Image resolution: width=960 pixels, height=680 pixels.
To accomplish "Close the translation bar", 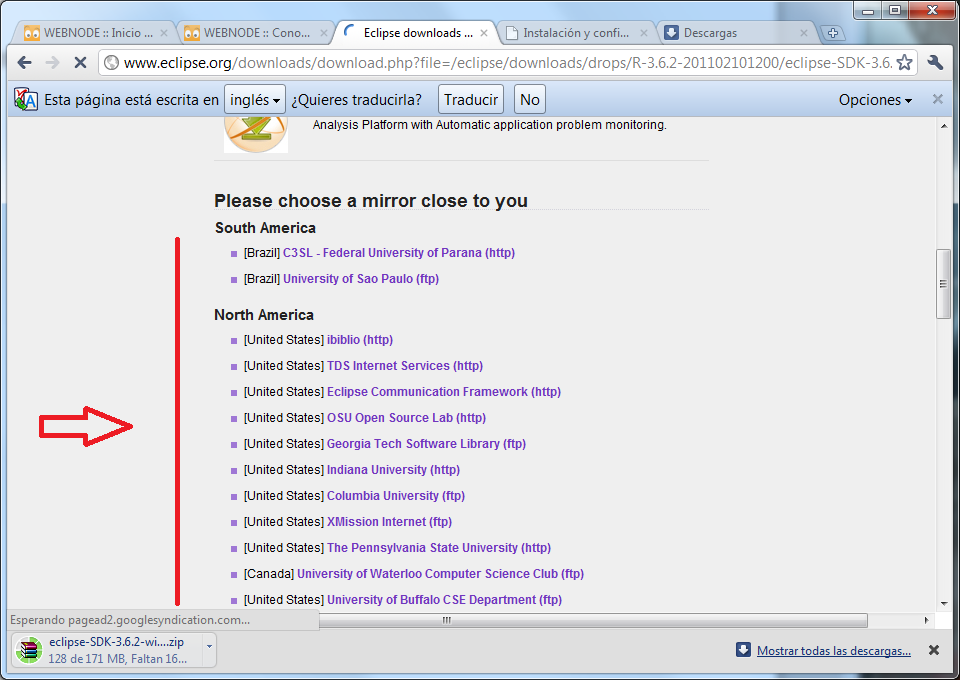I will [x=937, y=99].
